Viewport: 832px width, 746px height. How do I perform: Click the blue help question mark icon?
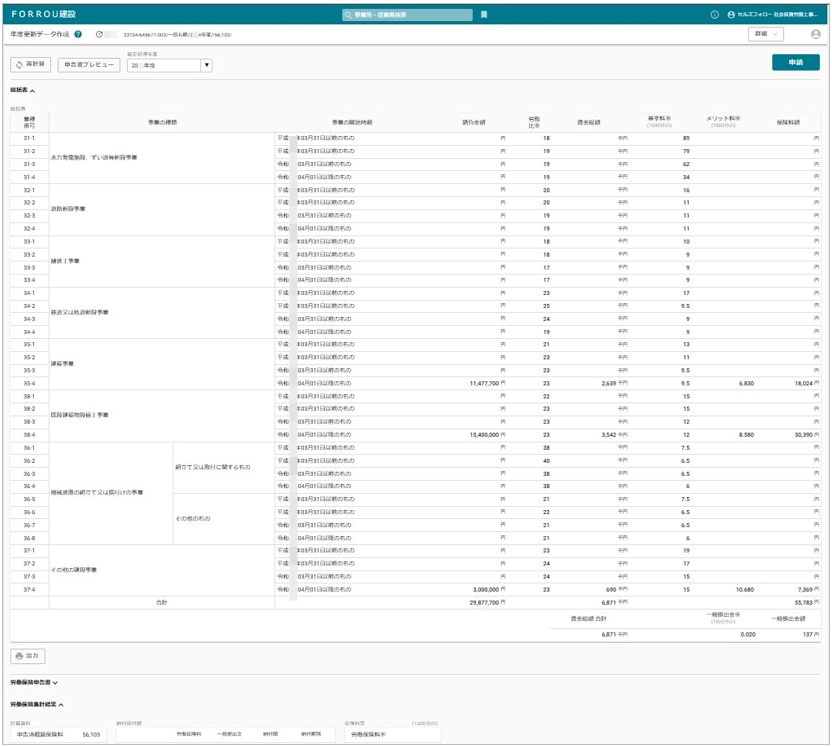78,34
